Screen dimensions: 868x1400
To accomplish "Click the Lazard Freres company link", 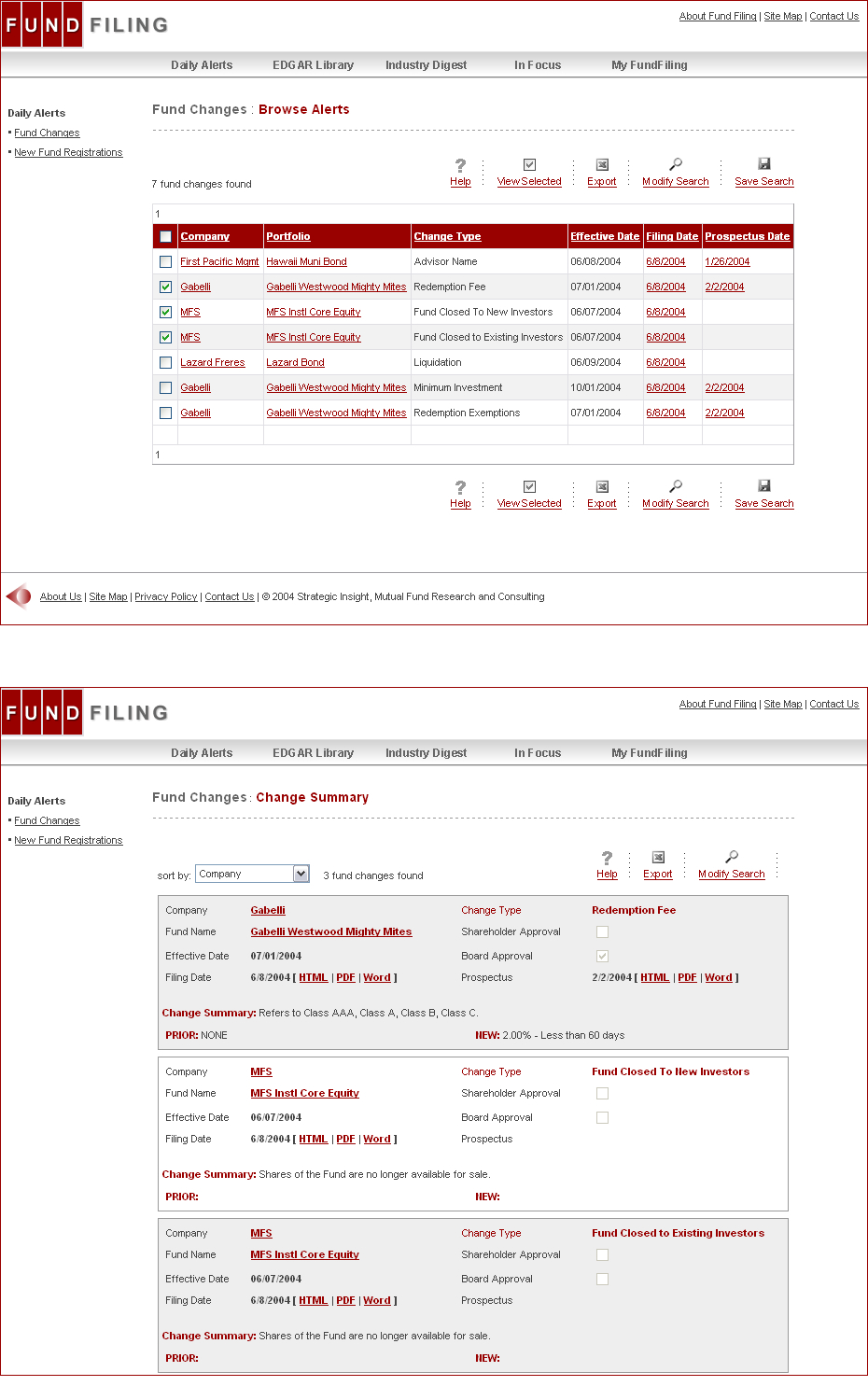I will point(213,363).
